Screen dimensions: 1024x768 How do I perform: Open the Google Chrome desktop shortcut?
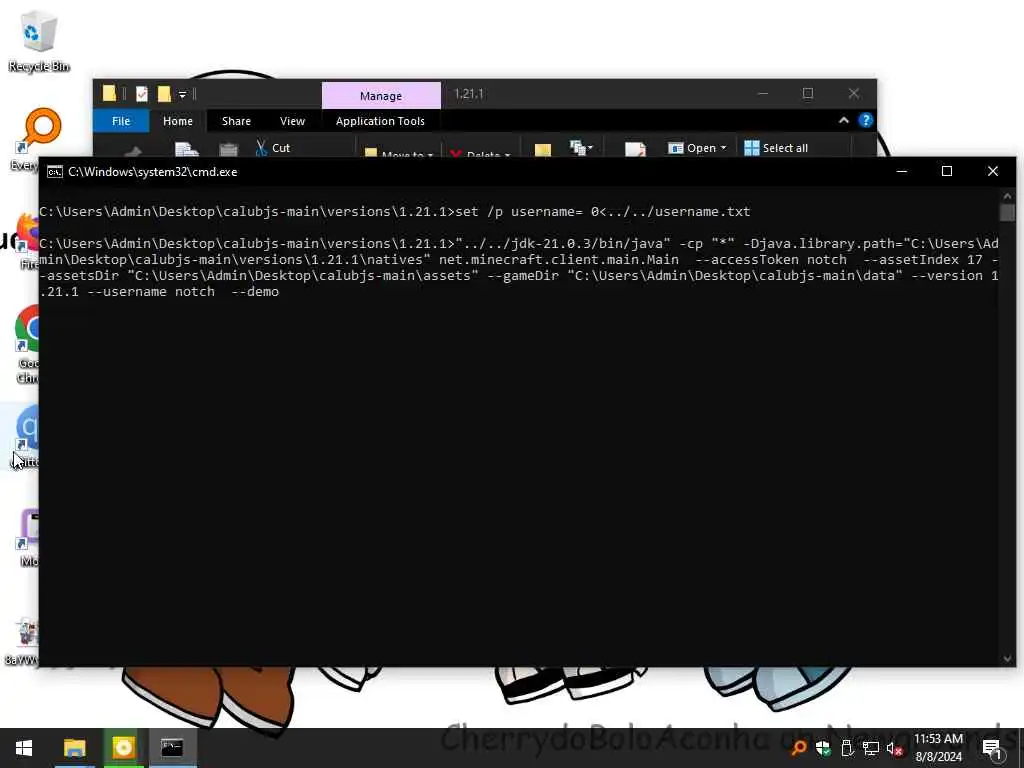[27, 344]
